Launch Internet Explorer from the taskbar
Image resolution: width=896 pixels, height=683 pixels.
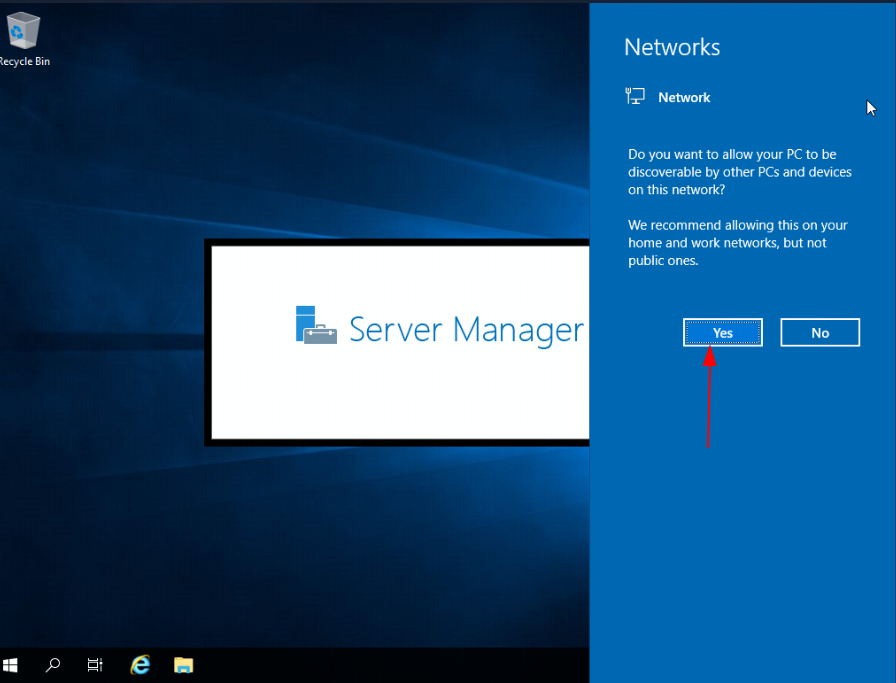click(140, 665)
